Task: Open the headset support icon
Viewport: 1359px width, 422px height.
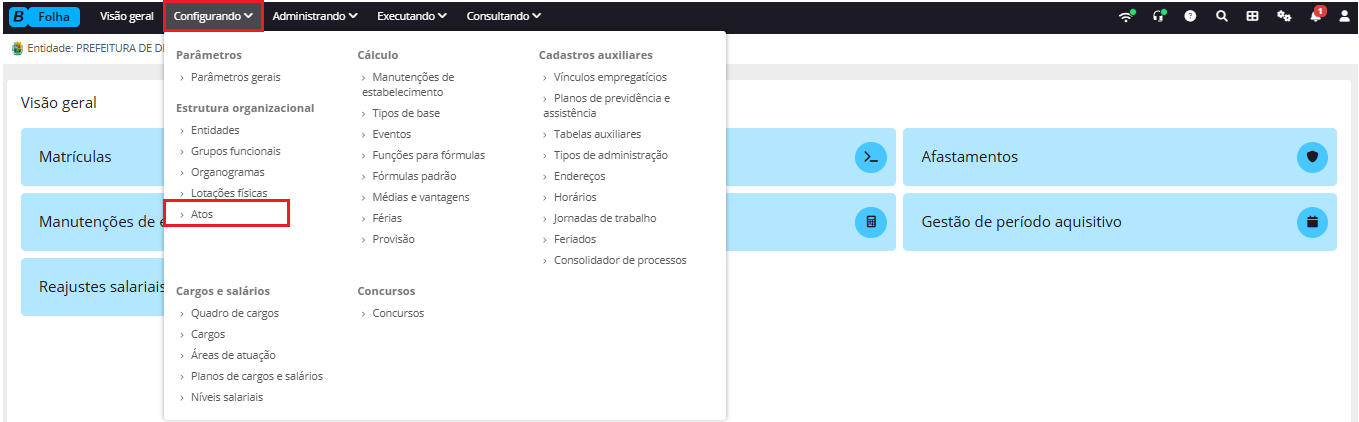Action: 1159,16
